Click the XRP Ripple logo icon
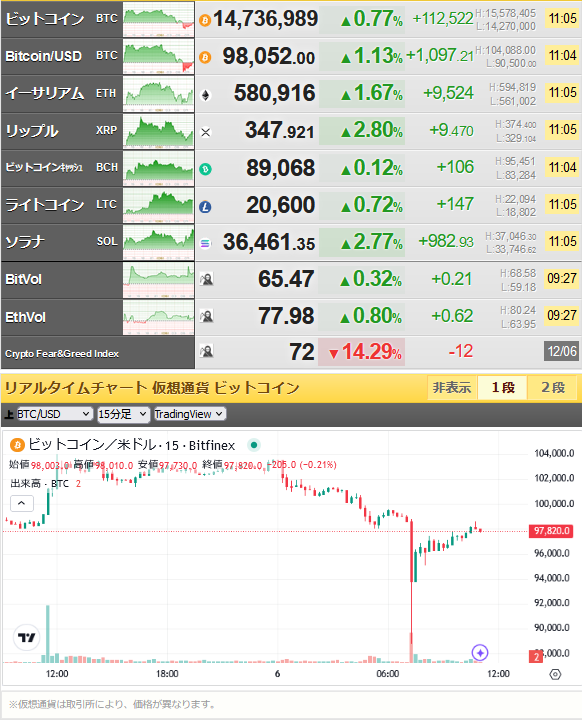582x721 pixels. click(x=205, y=132)
